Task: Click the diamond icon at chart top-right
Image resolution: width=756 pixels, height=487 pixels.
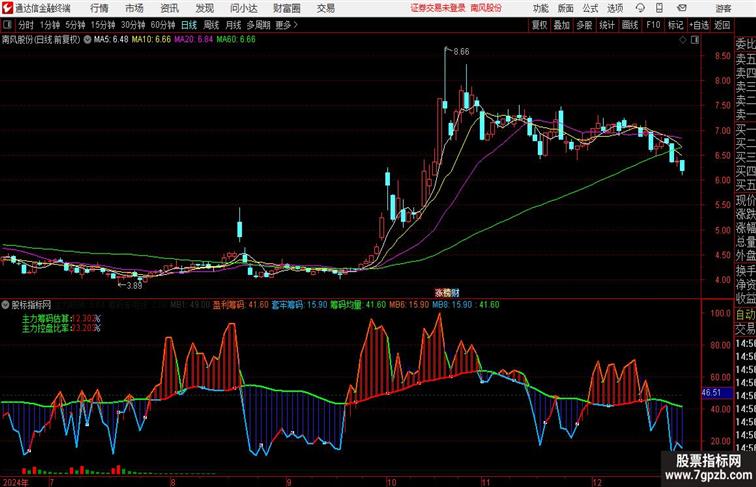Action: click(683, 40)
